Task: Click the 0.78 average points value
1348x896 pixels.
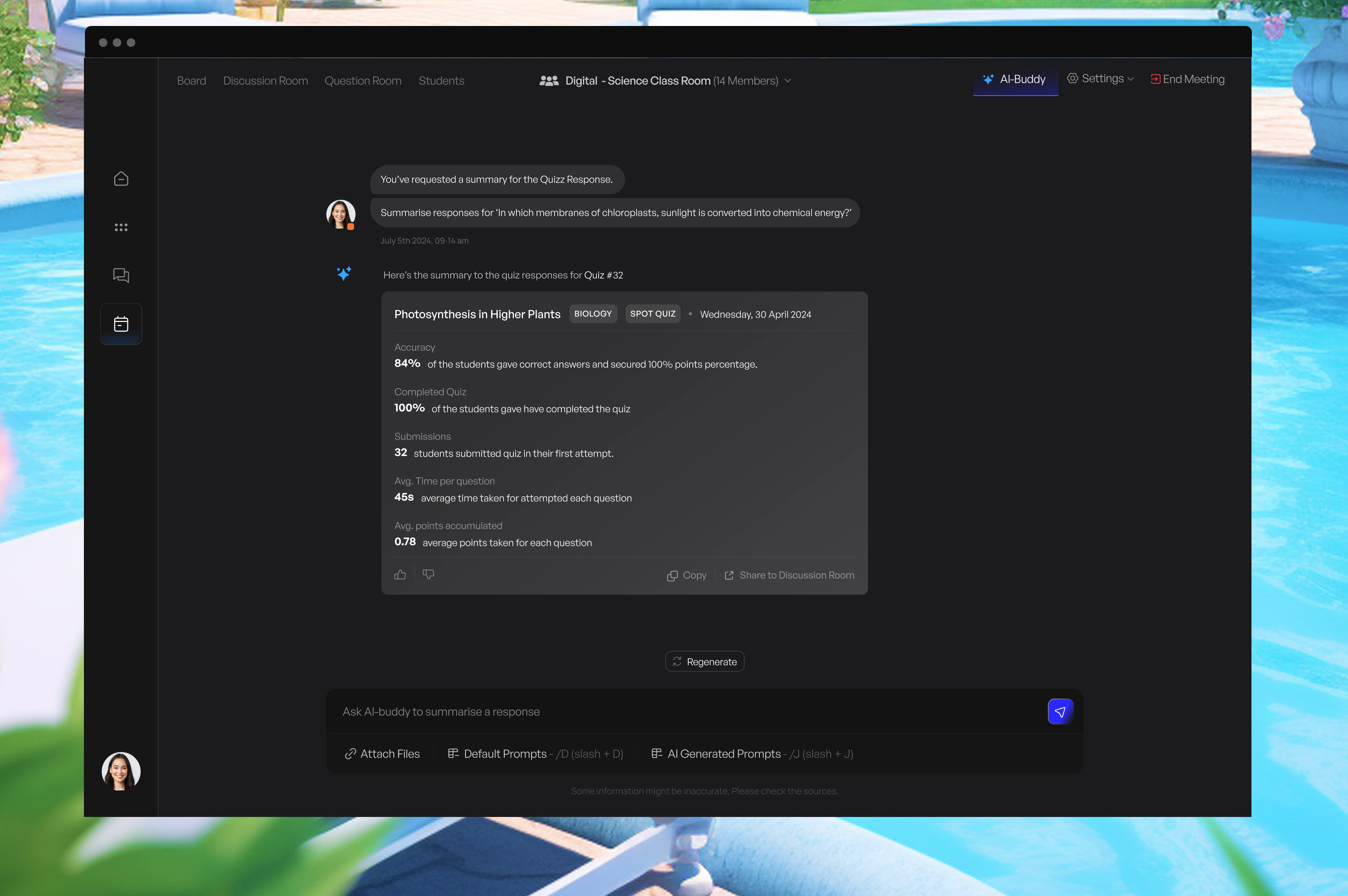Action: click(405, 542)
